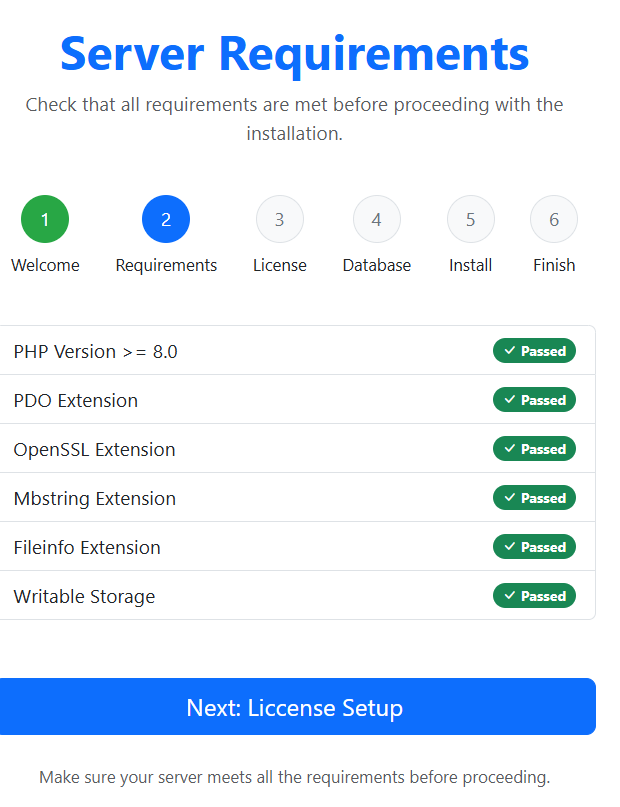620x807 pixels.
Task: Click the Passed badge for PDO Extension
Action: click(x=534, y=400)
